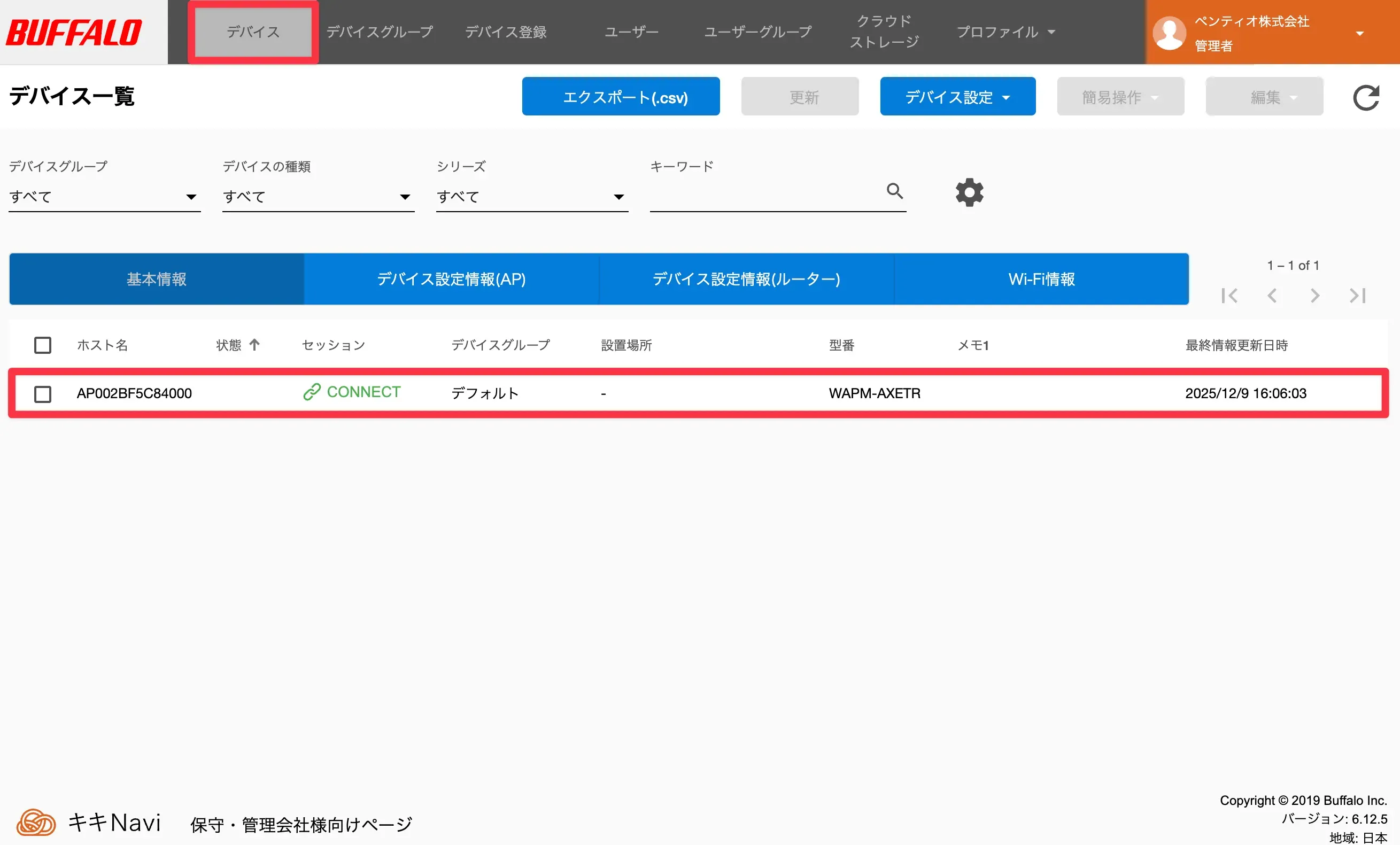Expand the デバイスグループ filter dropdown
The height and width of the screenshot is (845, 1400).
click(104, 197)
